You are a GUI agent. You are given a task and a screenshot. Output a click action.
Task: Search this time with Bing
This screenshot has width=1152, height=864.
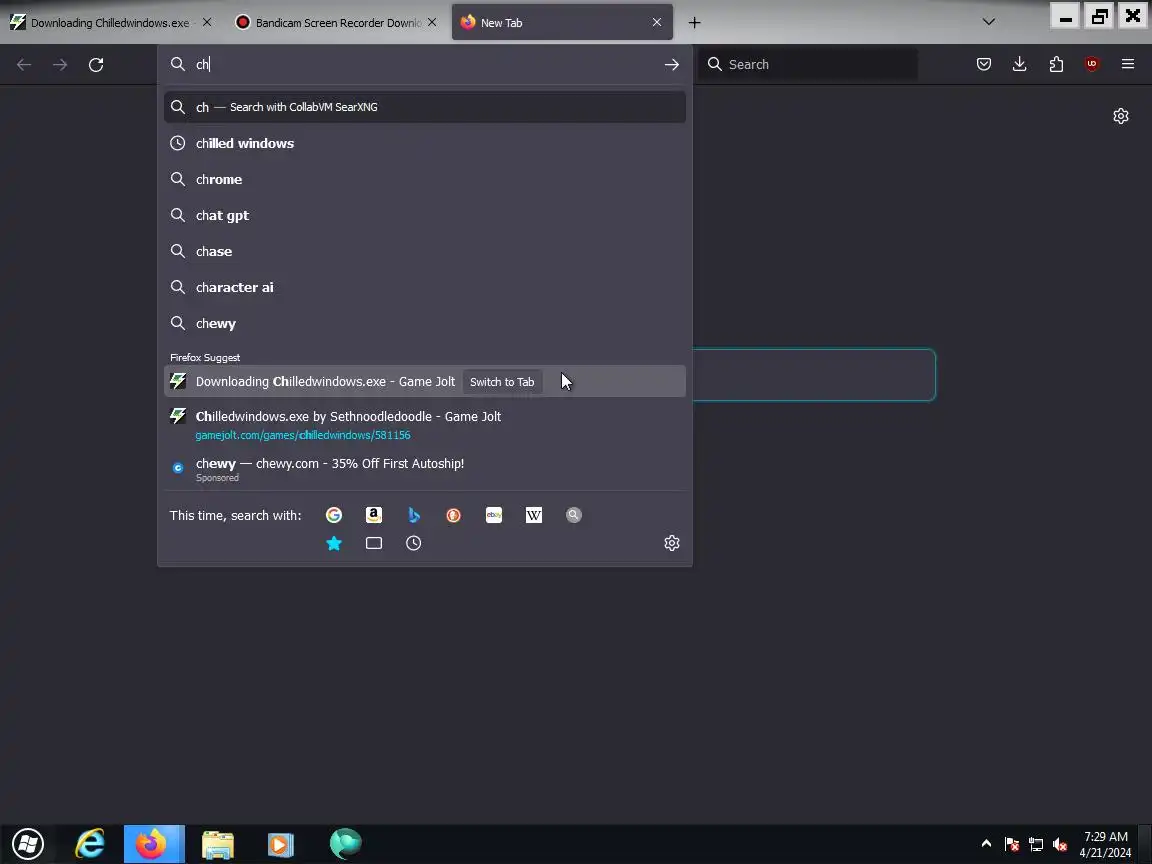click(414, 515)
